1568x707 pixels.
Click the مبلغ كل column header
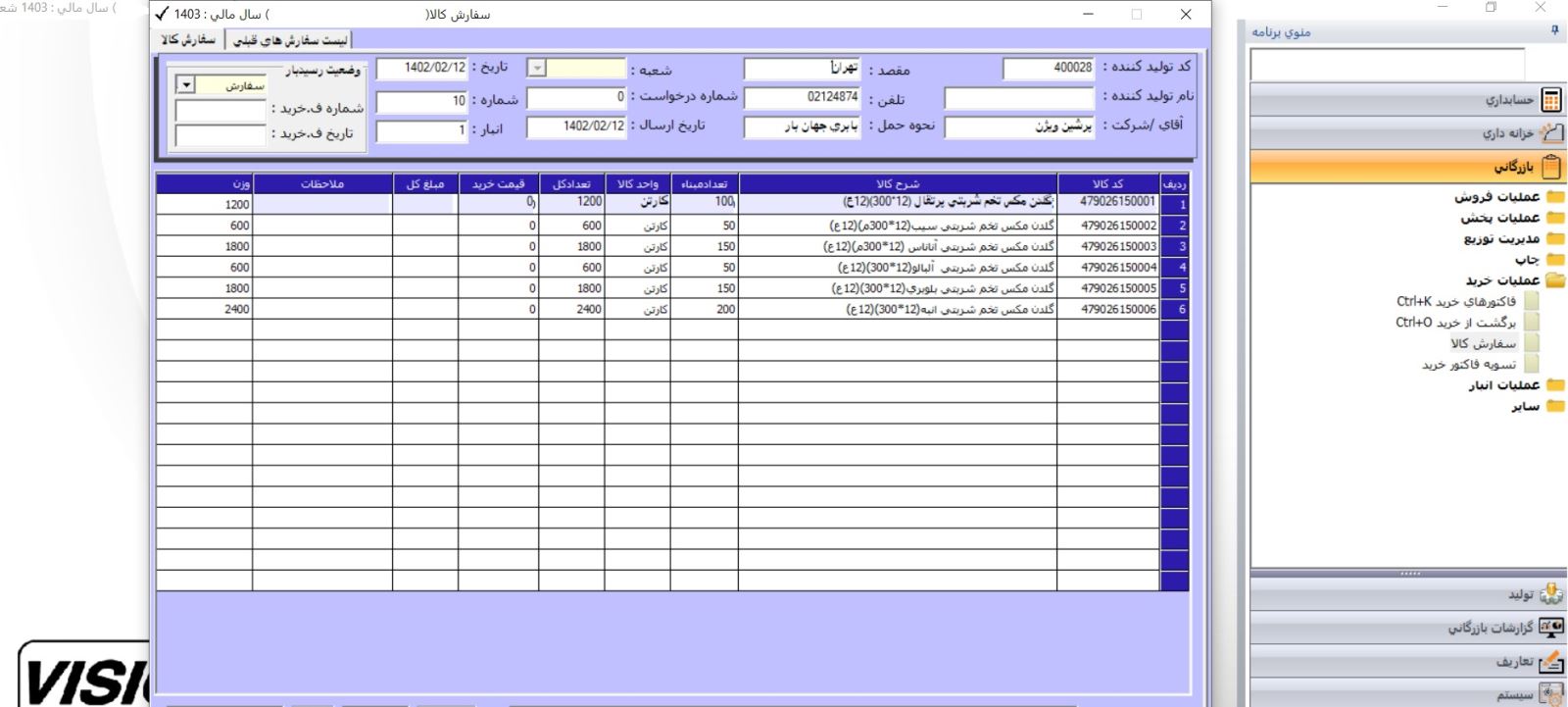[x=425, y=184]
